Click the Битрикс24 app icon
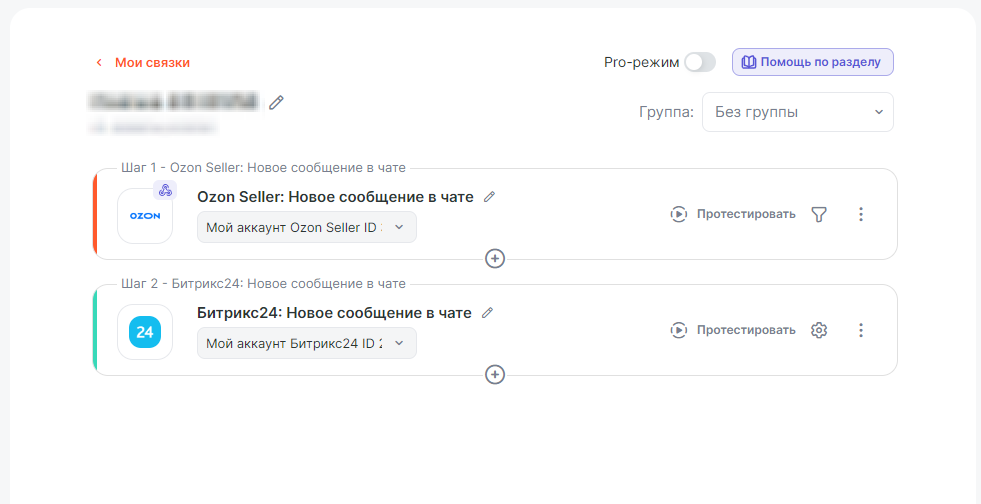This screenshot has width=981, height=504. click(145, 332)
